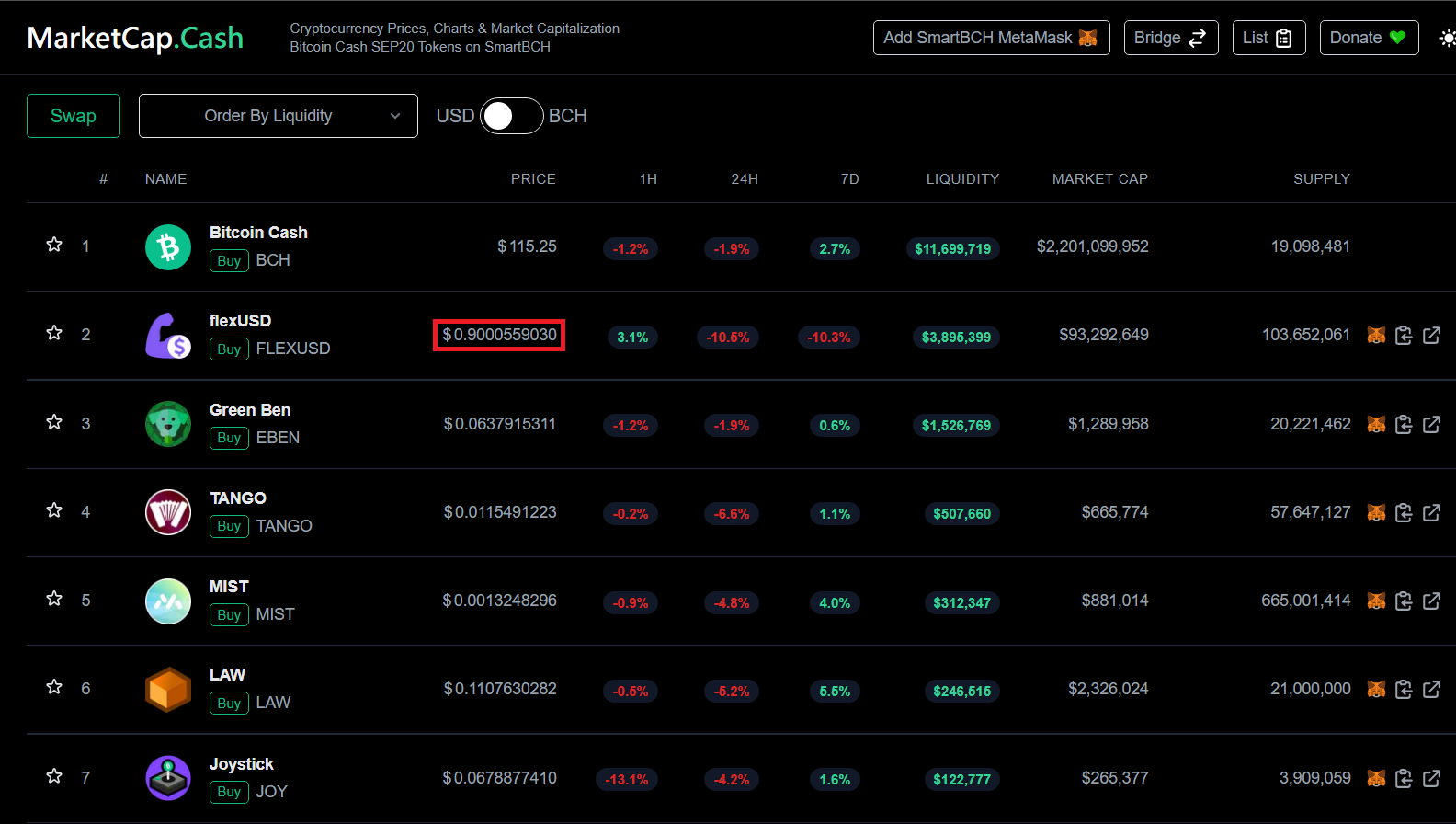Open Joystick external link icon
This screenshot has width=1456, height=824.
coord(1432,779)
